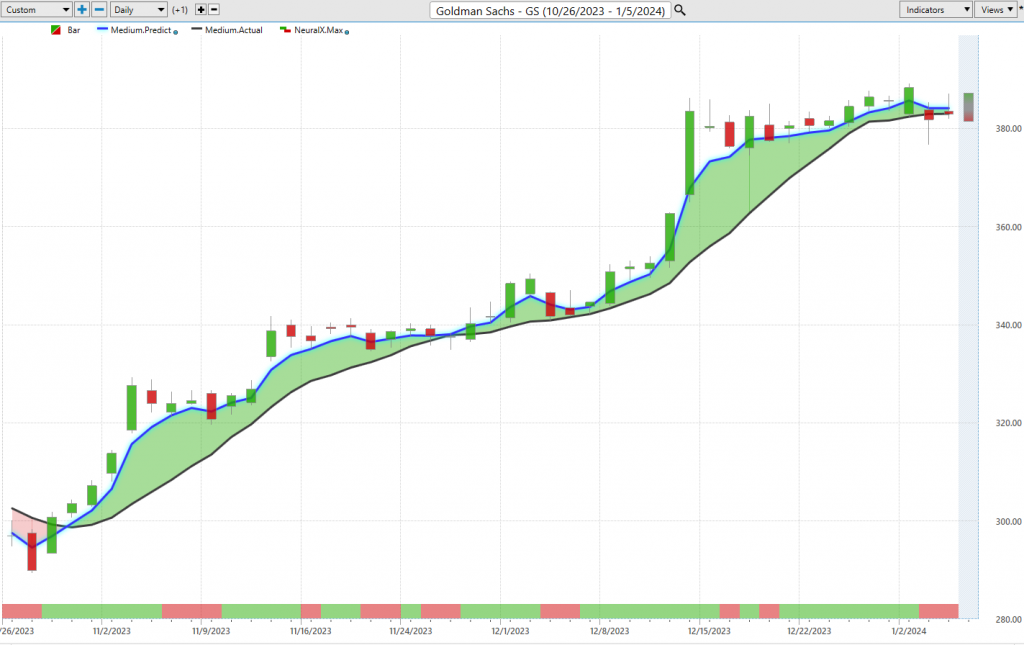
Task: Open the Daily interval dropdown
Action: click(138, 10)
